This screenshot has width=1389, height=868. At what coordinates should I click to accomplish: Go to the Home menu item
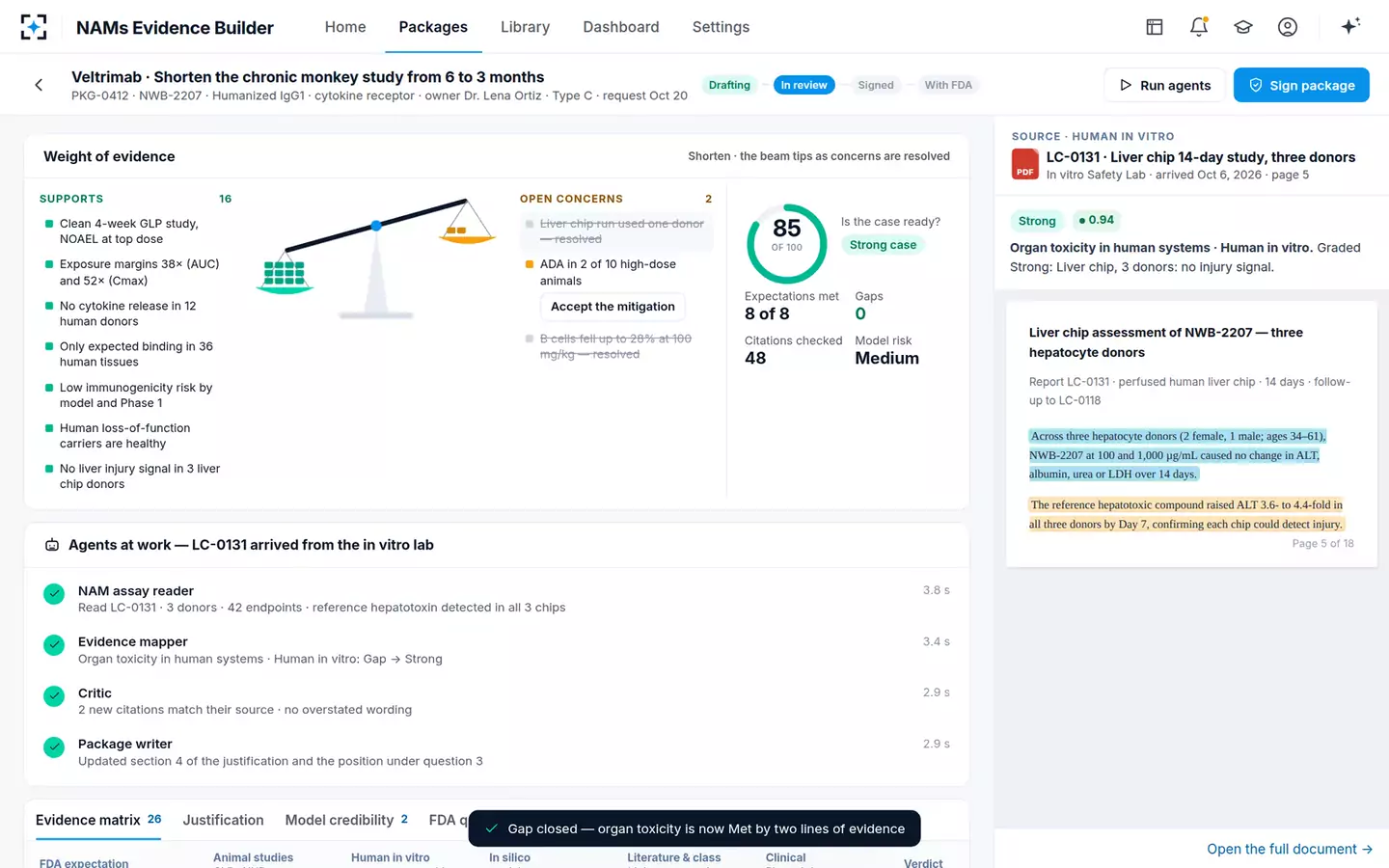[345, 27]
